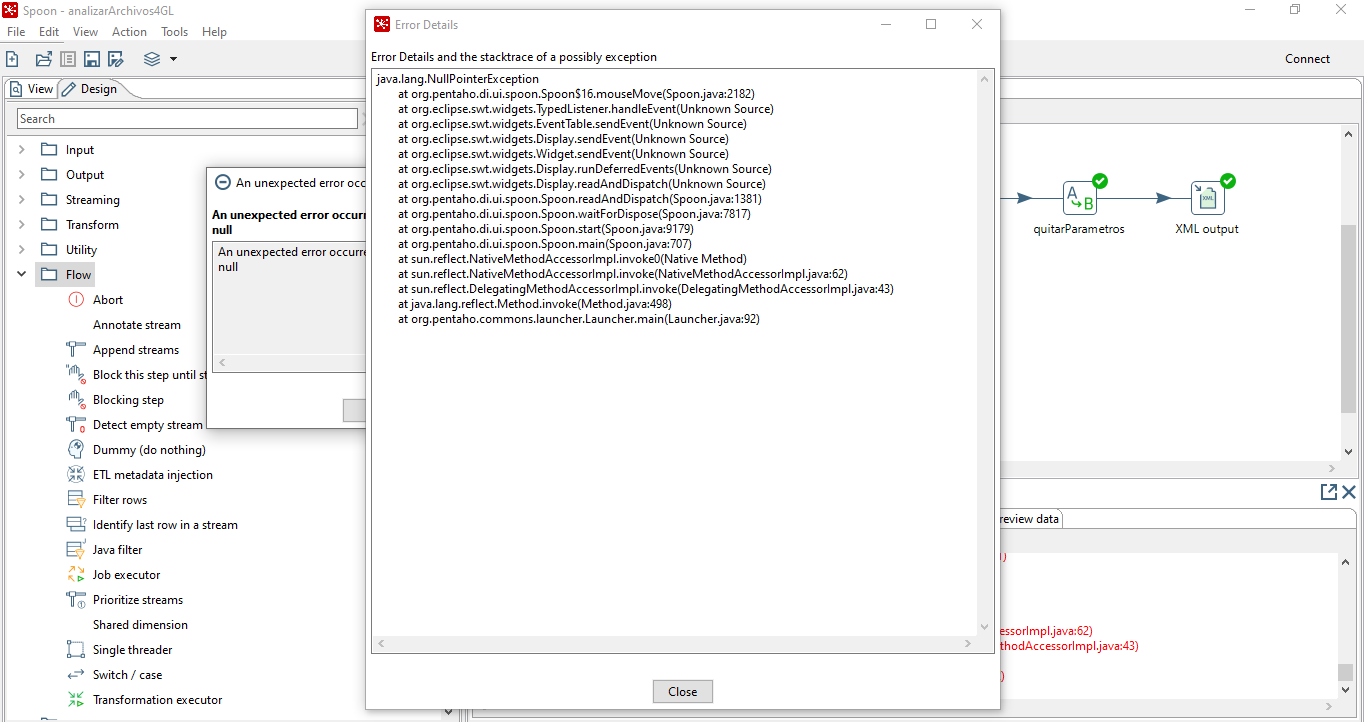Click the stacktrace horizontal scrollbar right arrow
The image size is (1364, 722).
[x=968, y=645]
